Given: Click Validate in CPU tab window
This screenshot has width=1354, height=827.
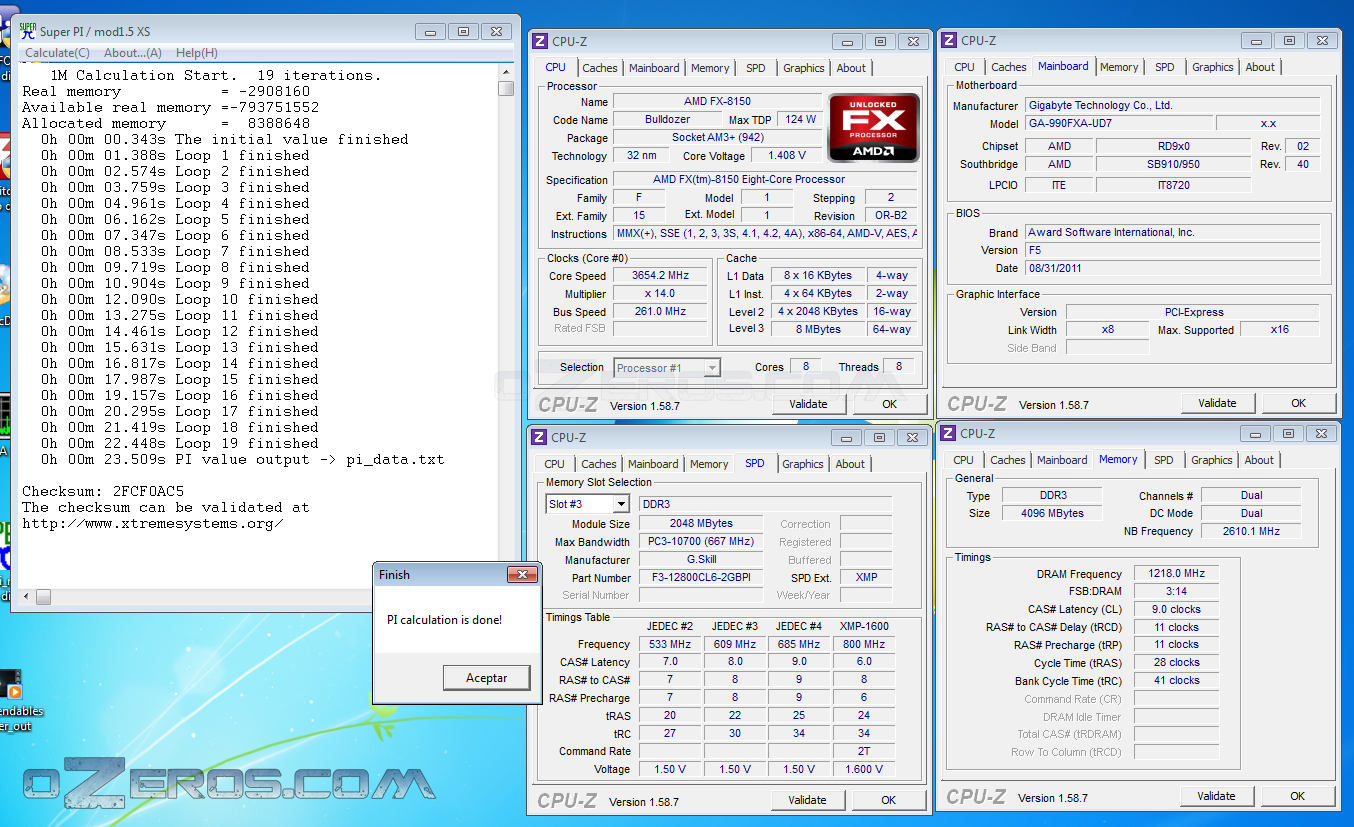Looking at the screenshot, I should pos(808,404).
